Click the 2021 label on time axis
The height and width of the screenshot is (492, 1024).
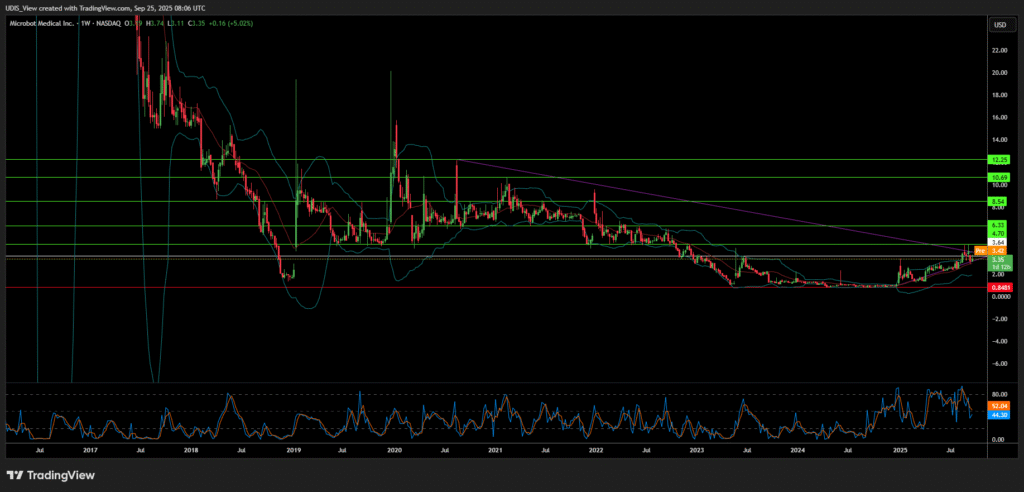pyautogui.click(x=495, y=451)
